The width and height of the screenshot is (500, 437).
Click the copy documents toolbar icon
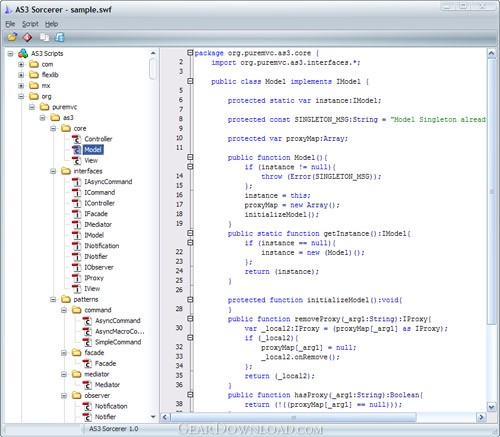point(44,37)
